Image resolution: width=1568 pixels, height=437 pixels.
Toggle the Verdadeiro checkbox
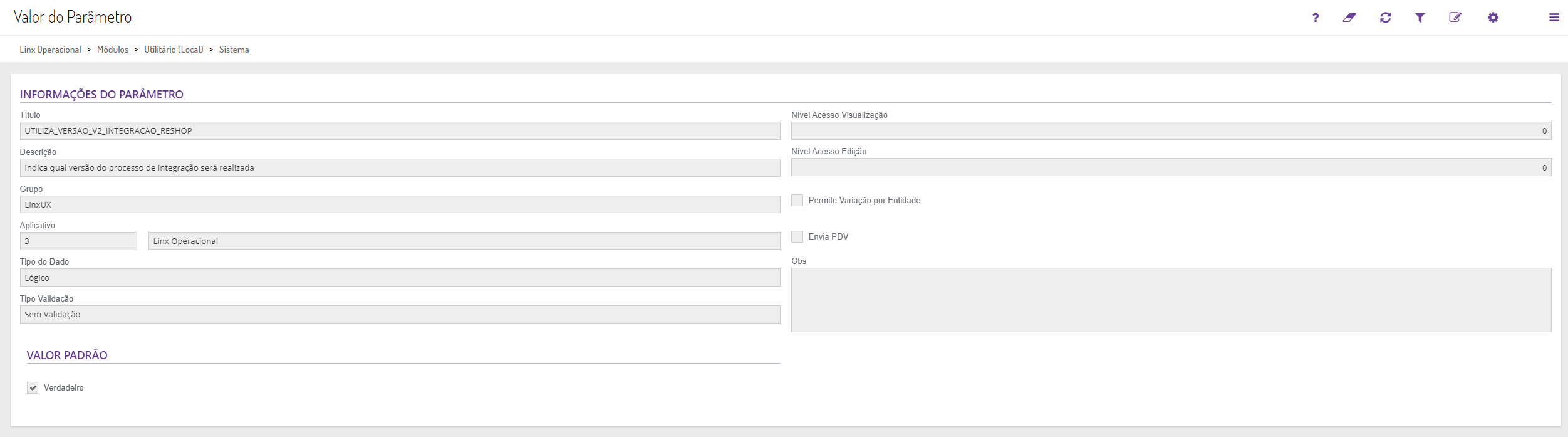tap(33, 388)
